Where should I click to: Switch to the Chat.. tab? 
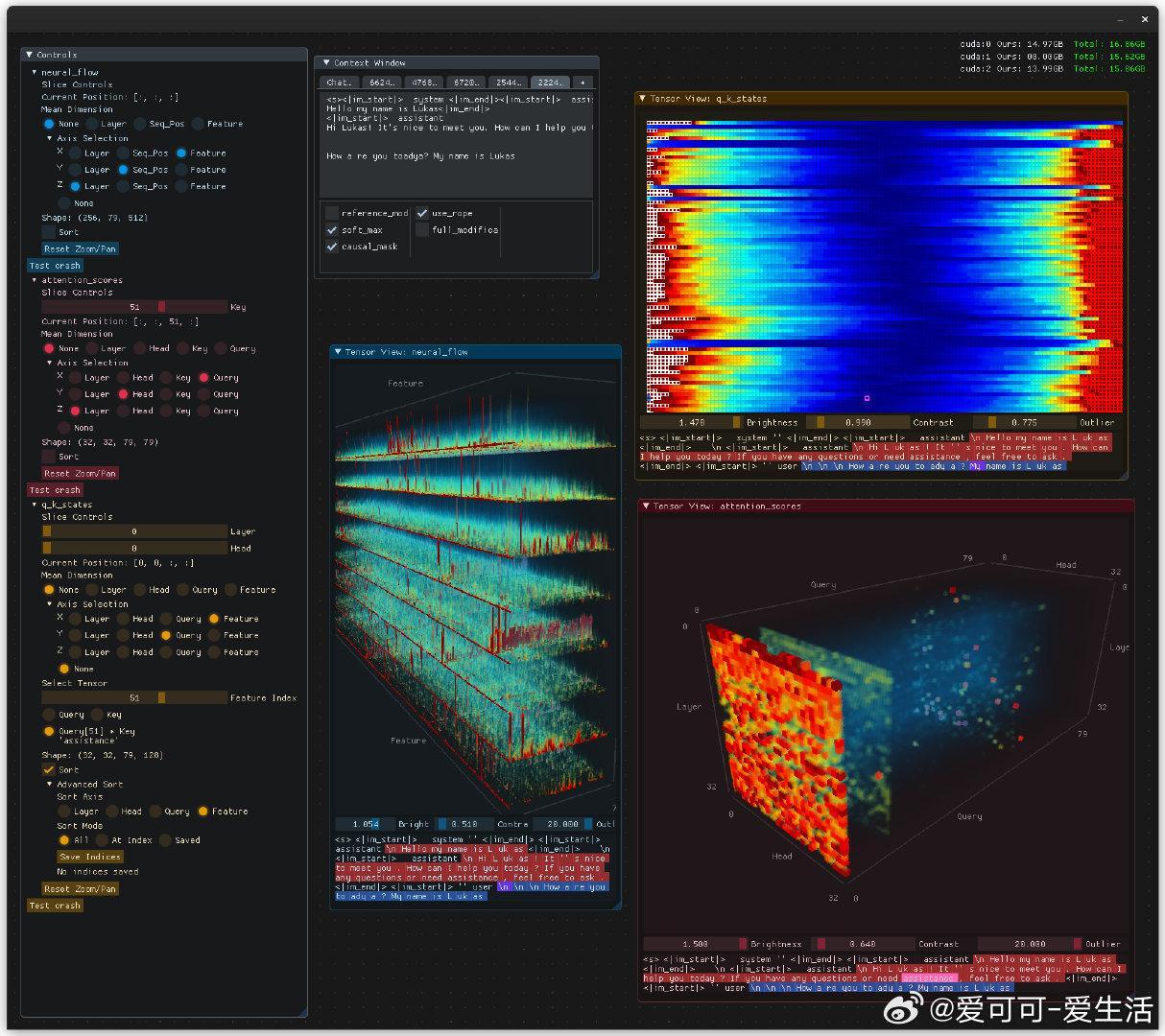pos(340,82)
